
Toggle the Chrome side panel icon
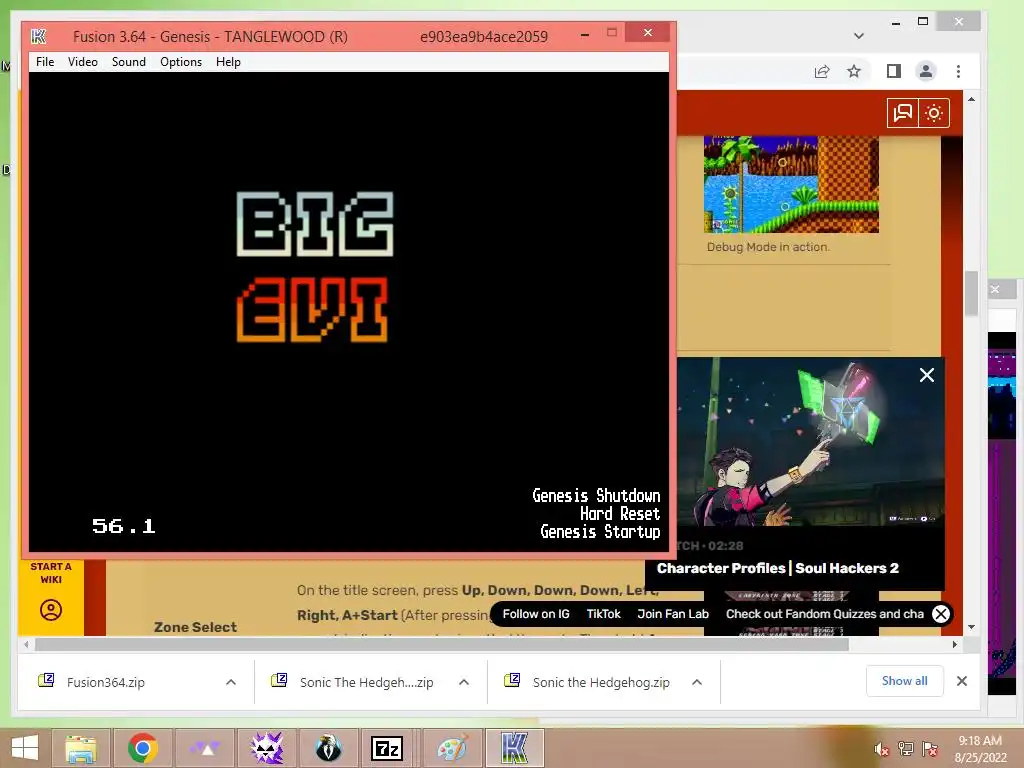(893, 71)
